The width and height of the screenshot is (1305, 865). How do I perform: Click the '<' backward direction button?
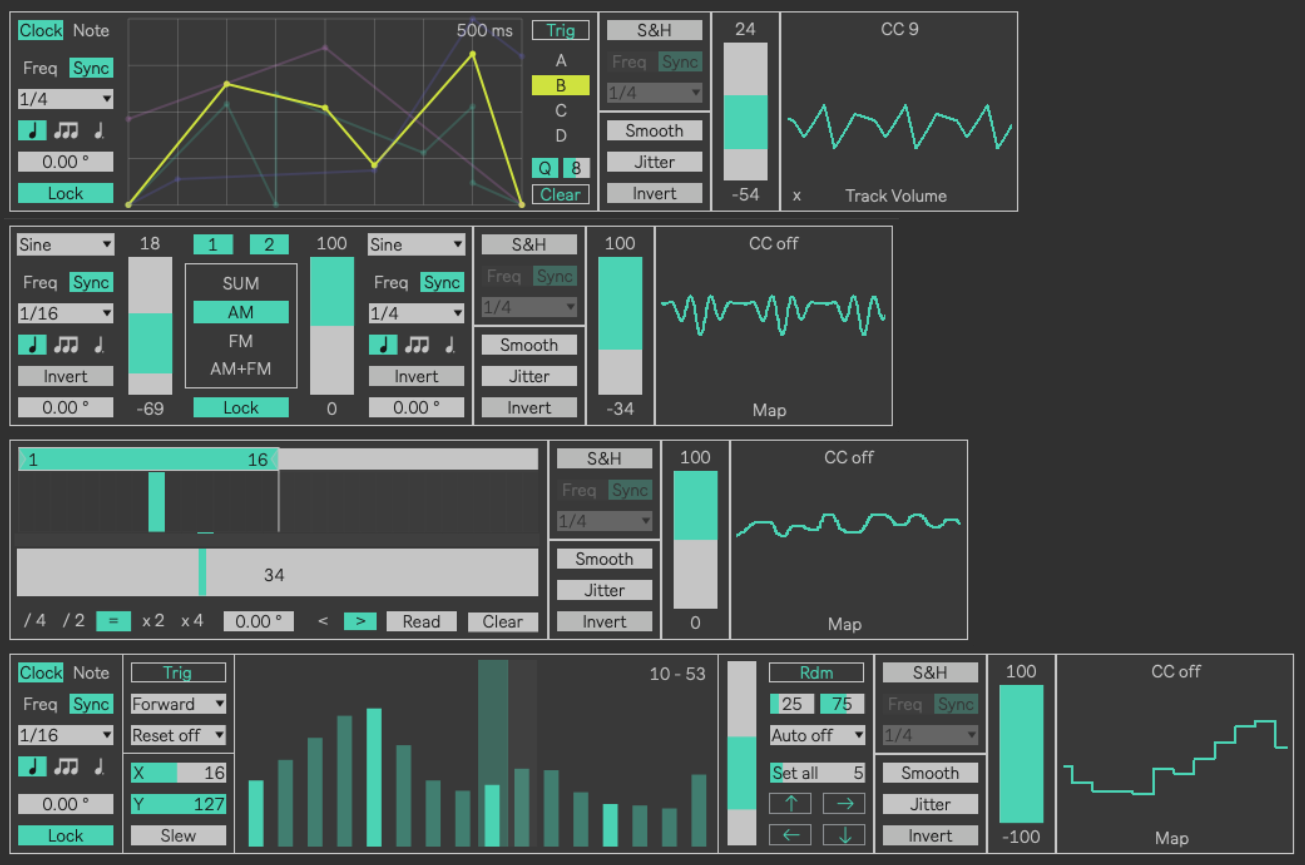pos(323,621)
